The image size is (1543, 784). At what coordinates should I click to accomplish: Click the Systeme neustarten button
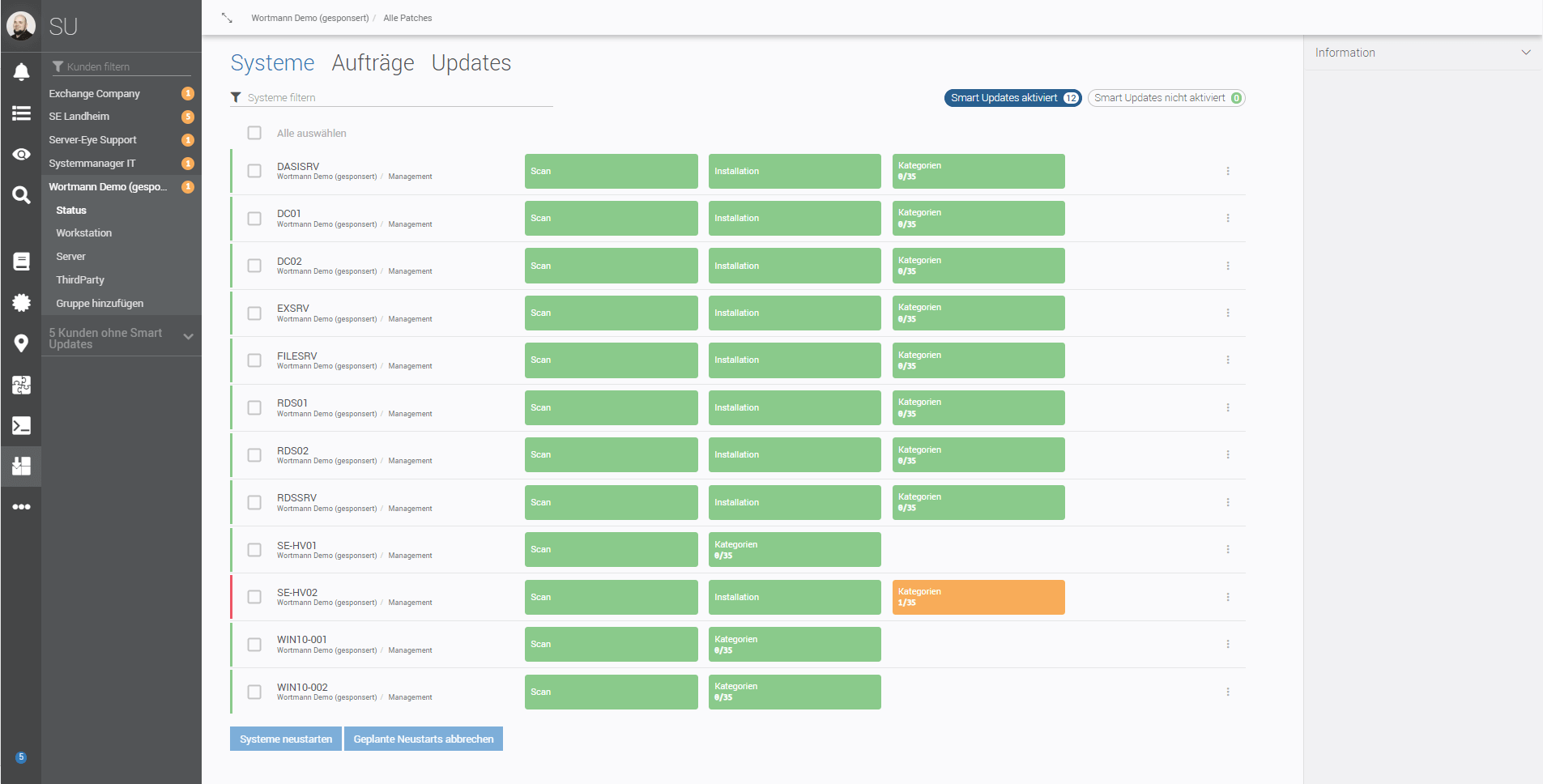(x=286, y=739)
